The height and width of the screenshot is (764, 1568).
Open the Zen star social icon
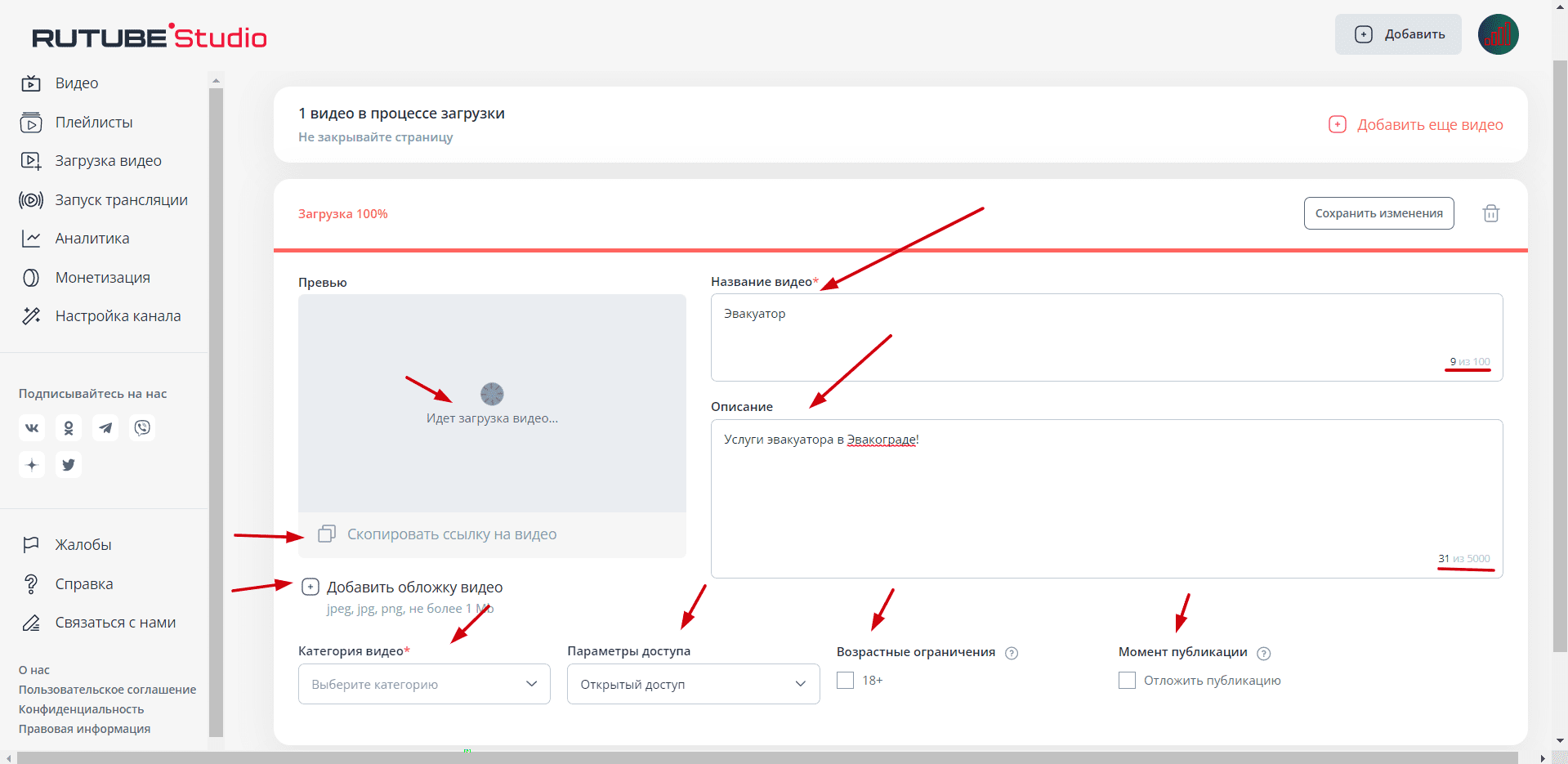pyautogui.click(x=32, y=464)
